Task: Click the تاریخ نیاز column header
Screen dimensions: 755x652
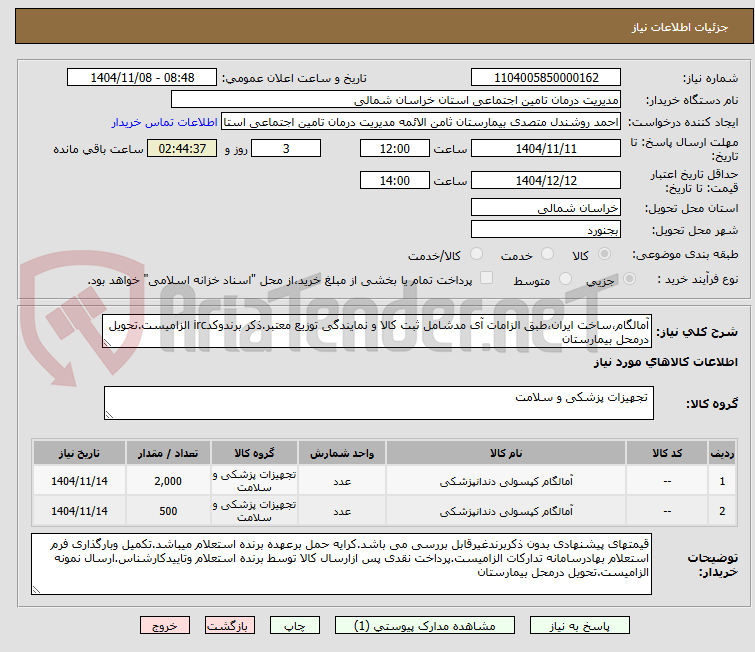Action: coord(79,453)
